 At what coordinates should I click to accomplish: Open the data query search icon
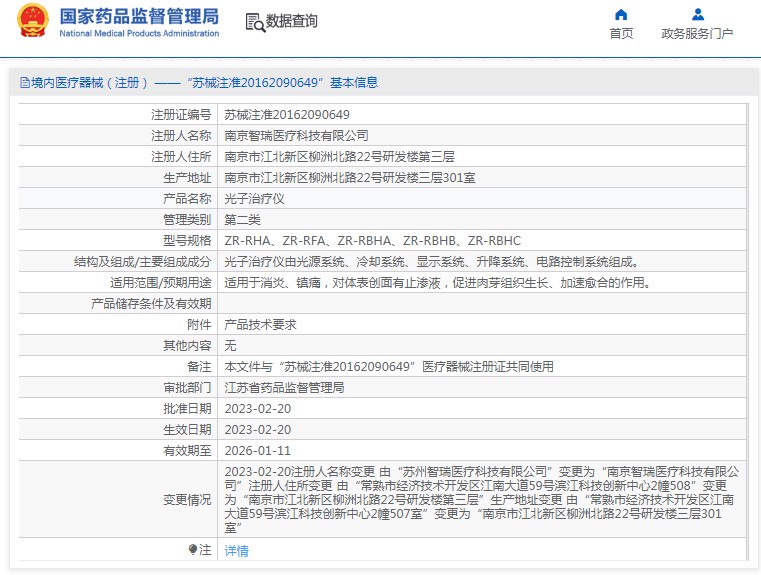pyautogui.click(x=255, y=22)
